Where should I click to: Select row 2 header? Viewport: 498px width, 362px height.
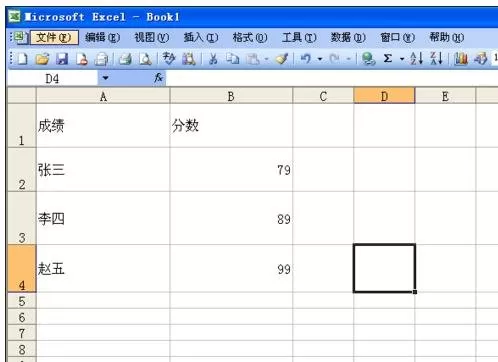(22, 170)
